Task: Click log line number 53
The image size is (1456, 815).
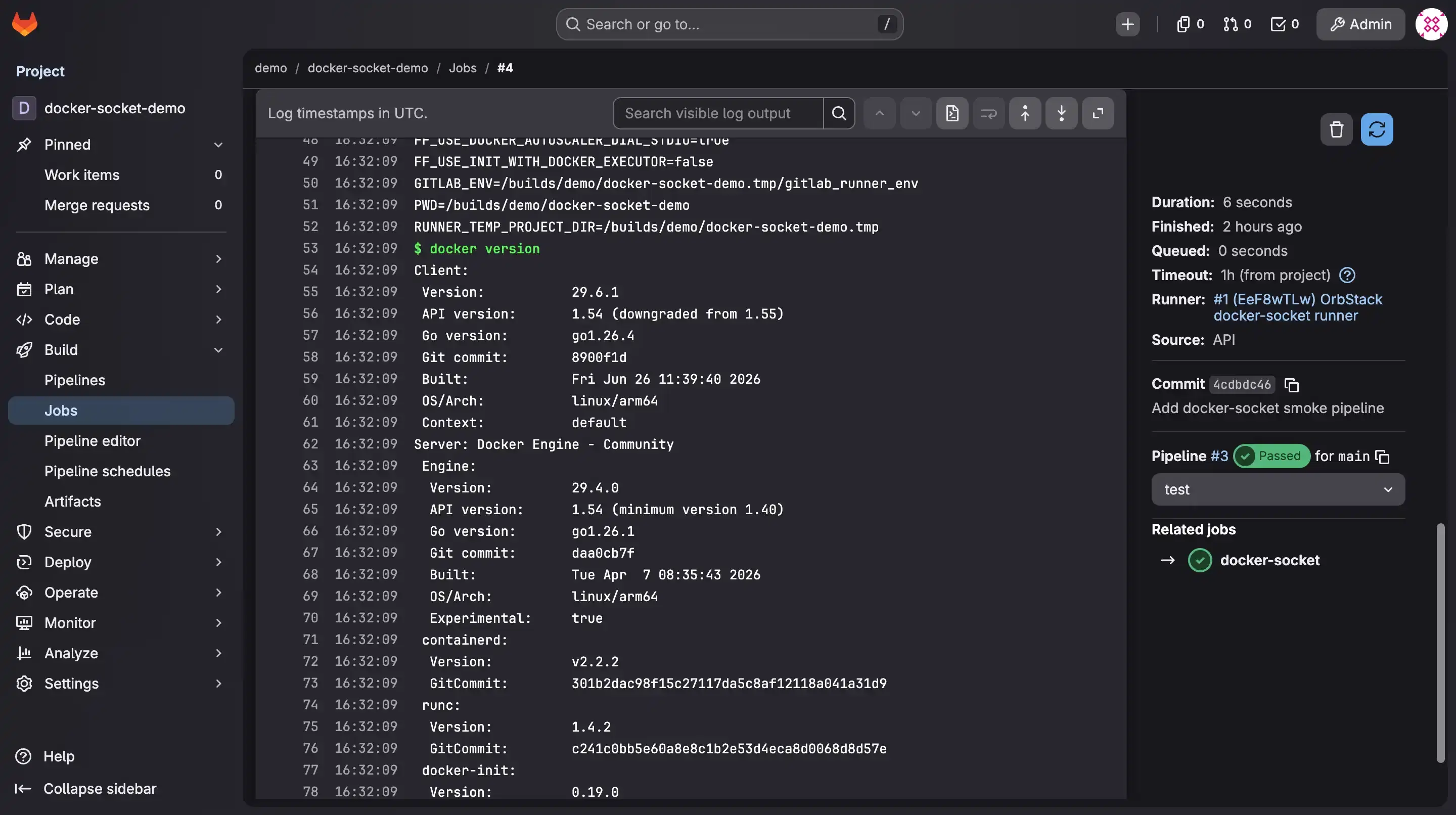Action: point(310,248)
